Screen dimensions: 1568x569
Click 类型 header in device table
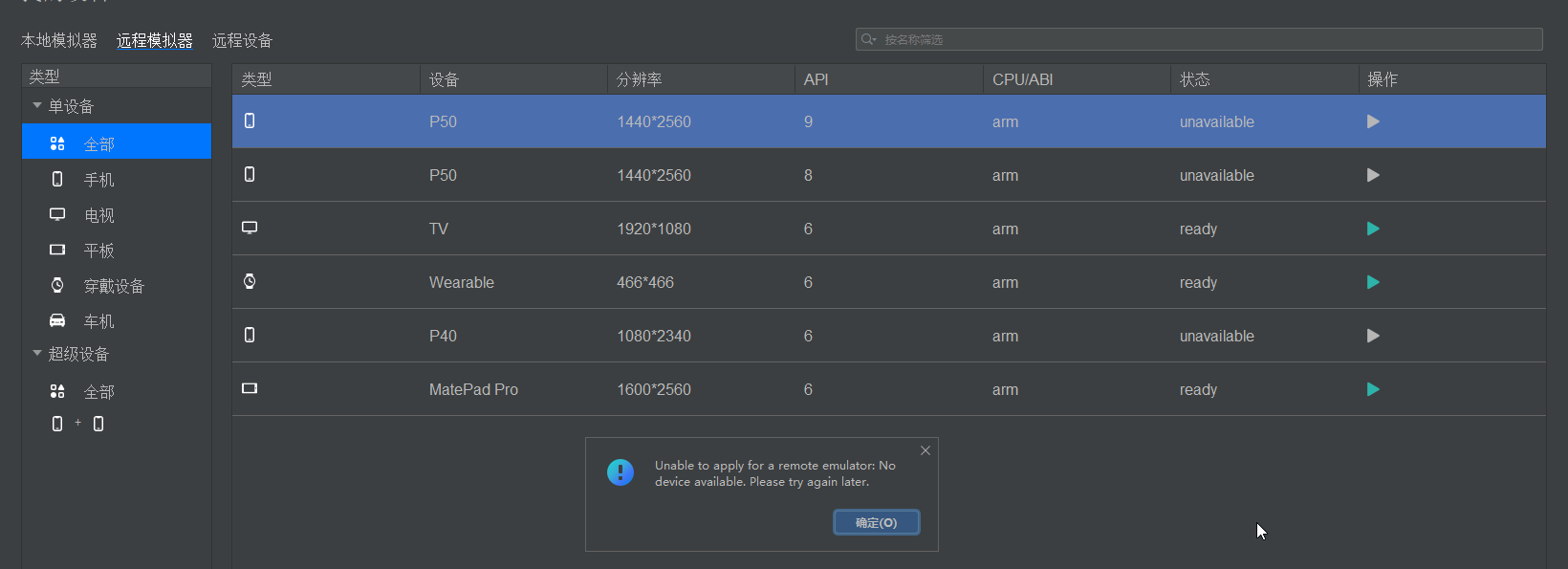tap(326, 79)
